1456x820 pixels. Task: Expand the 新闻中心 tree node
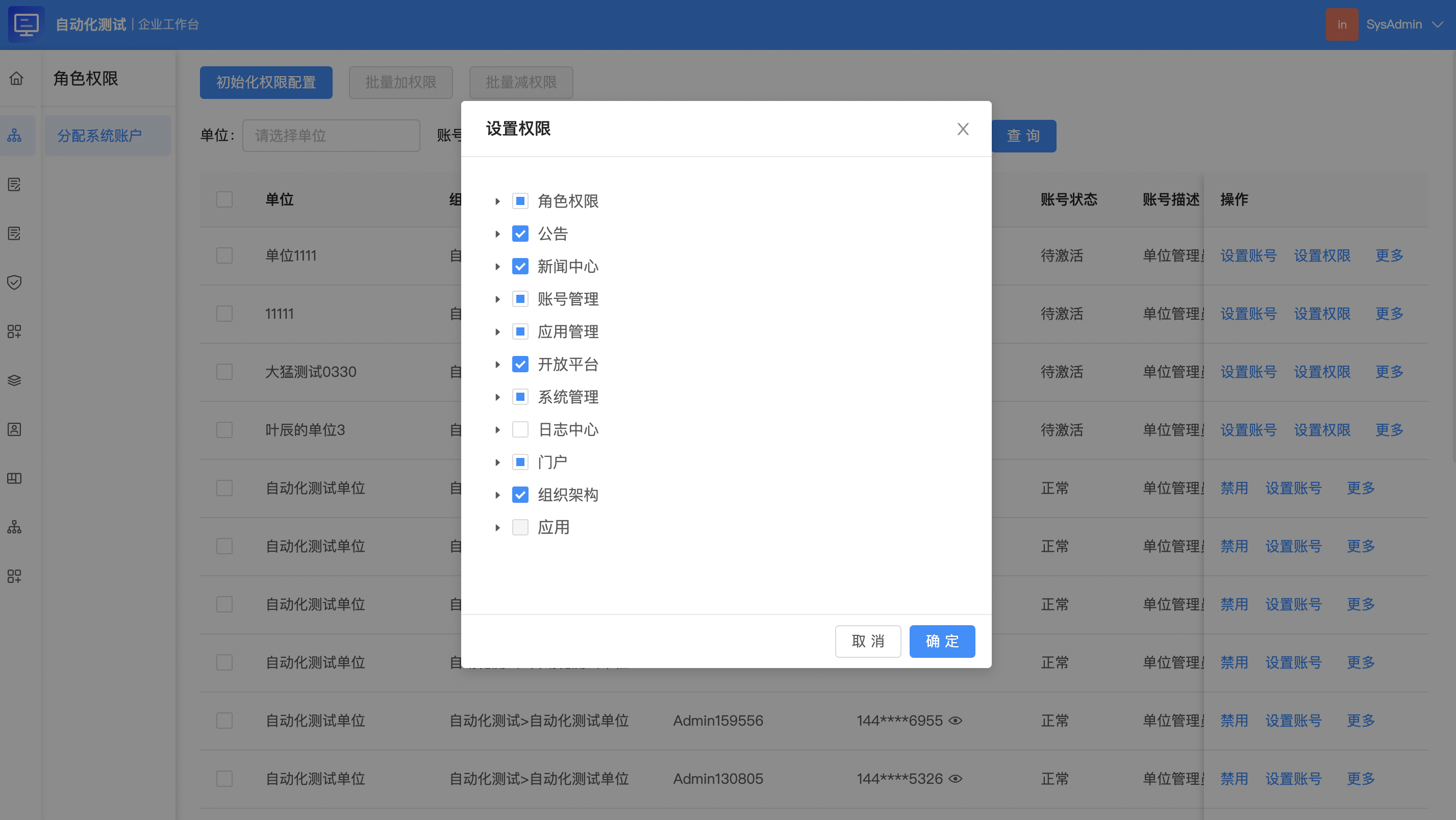point(497,266)
